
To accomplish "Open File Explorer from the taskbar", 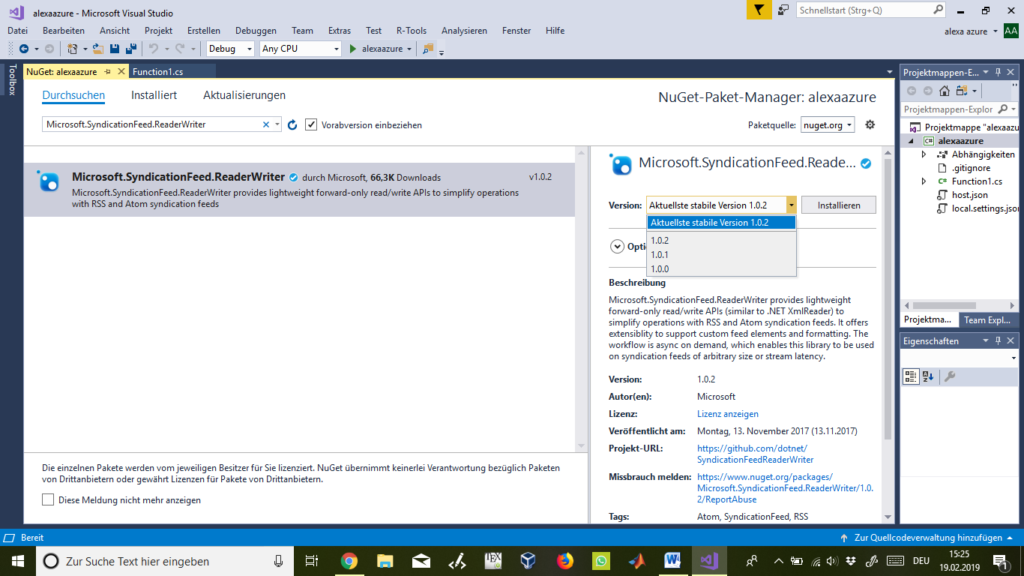I will coord(385,561).
